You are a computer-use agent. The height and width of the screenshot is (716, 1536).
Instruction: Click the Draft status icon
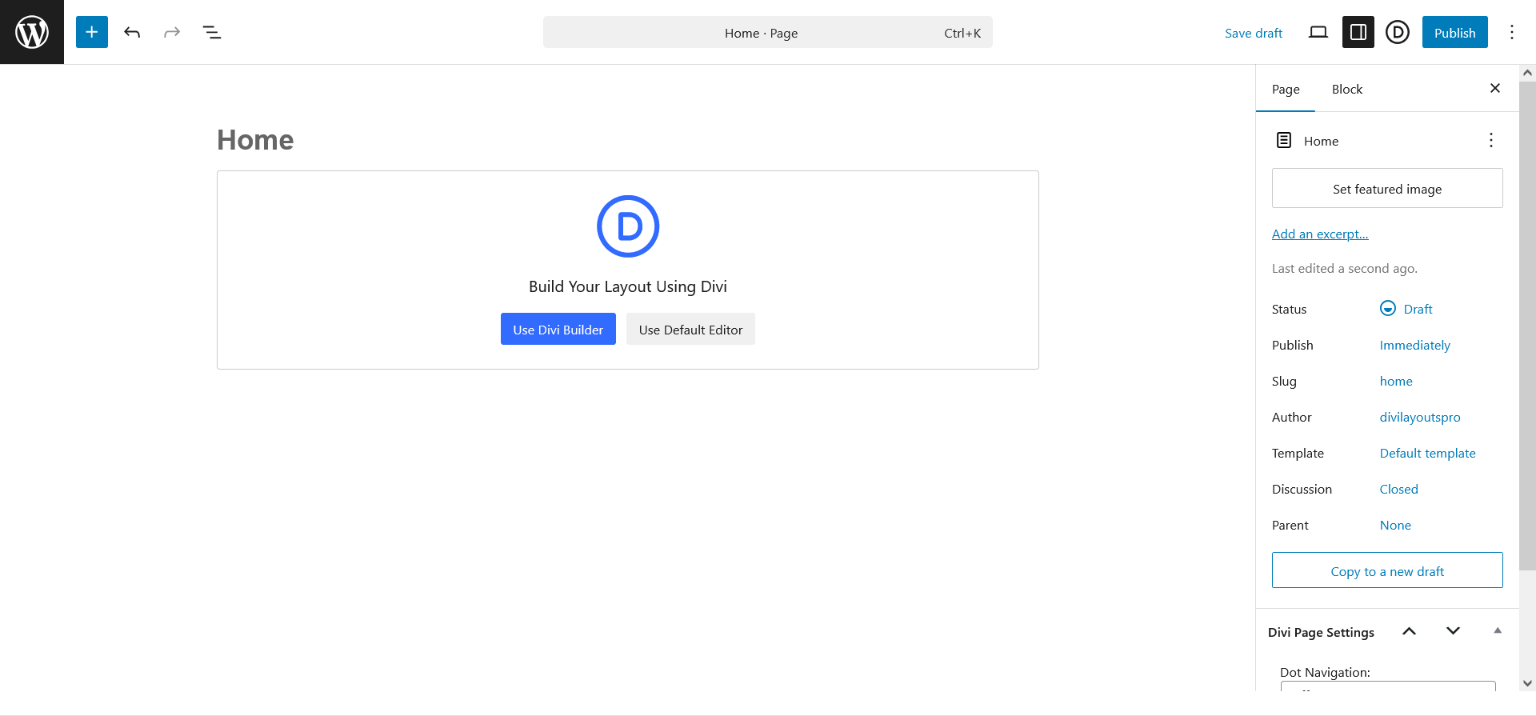pyautogui.click(x=1388, y=308)
